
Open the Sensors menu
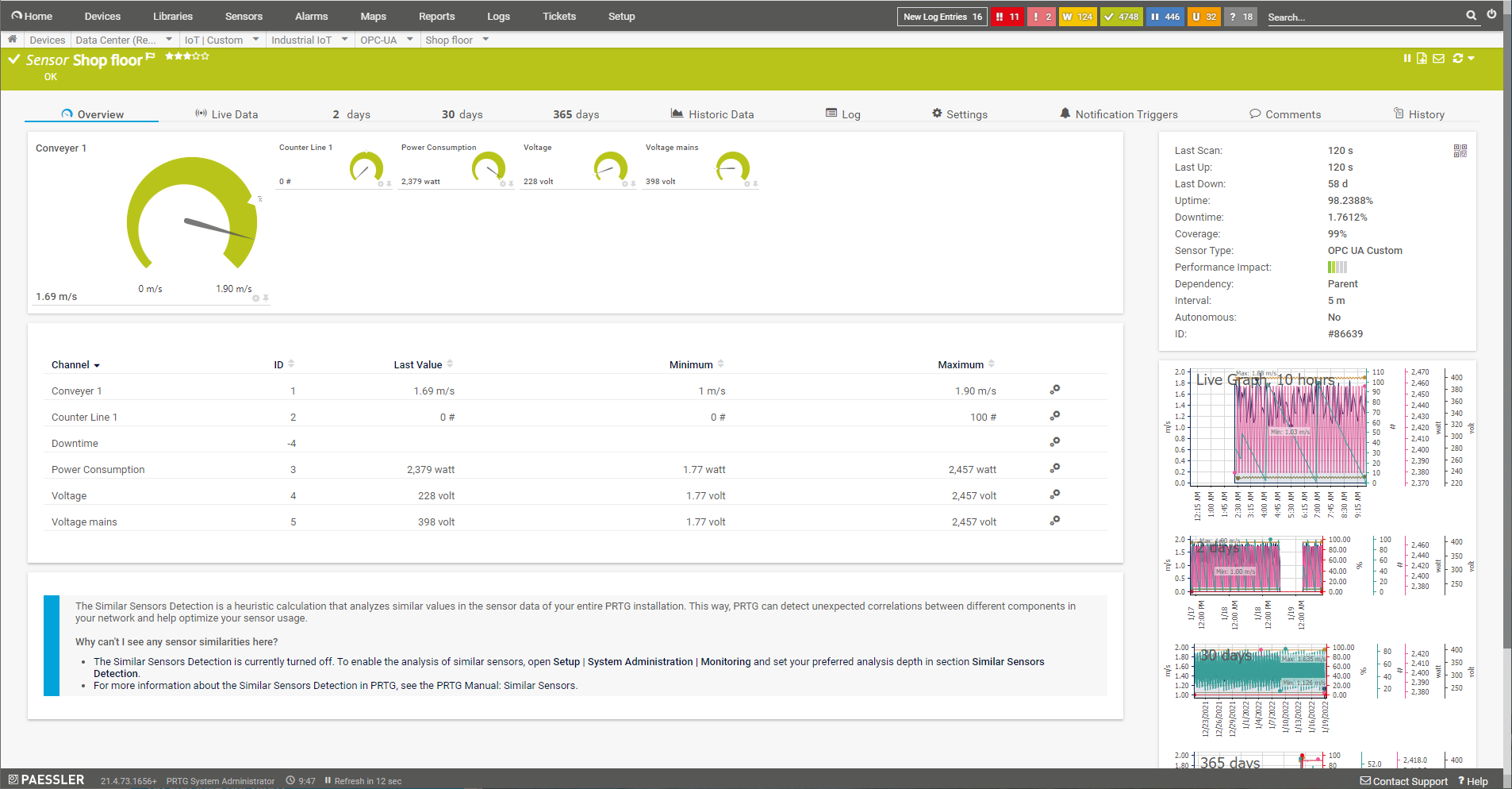tap(244, 16)
